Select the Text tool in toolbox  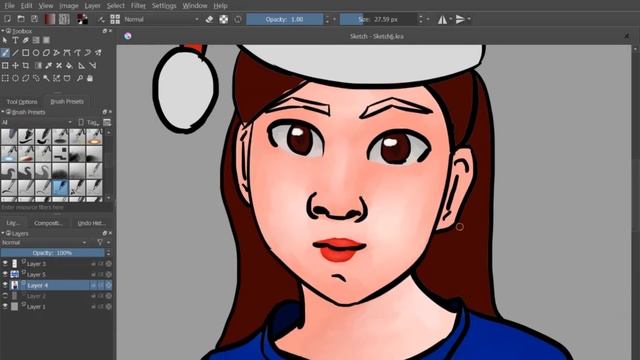15,40
